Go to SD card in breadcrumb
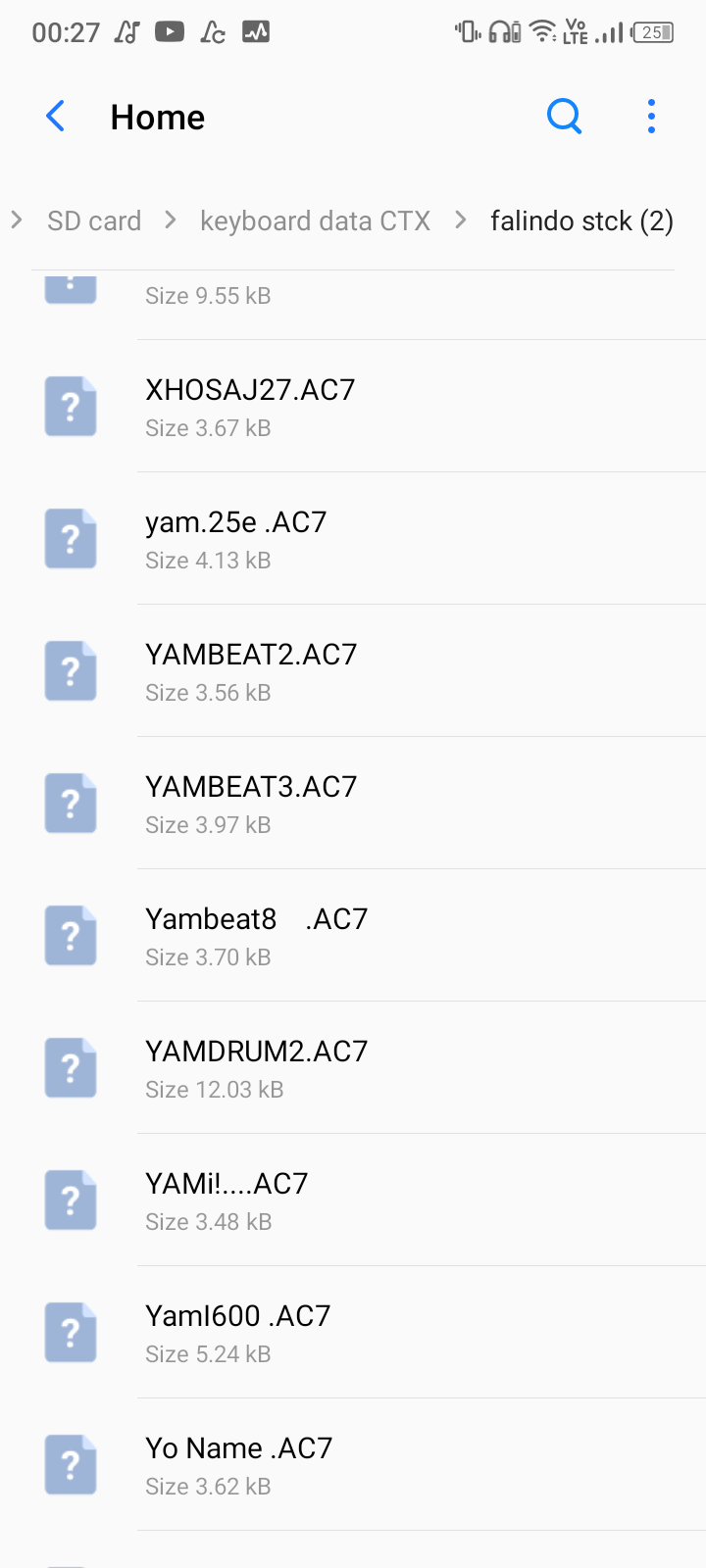 tap(94, 221)
